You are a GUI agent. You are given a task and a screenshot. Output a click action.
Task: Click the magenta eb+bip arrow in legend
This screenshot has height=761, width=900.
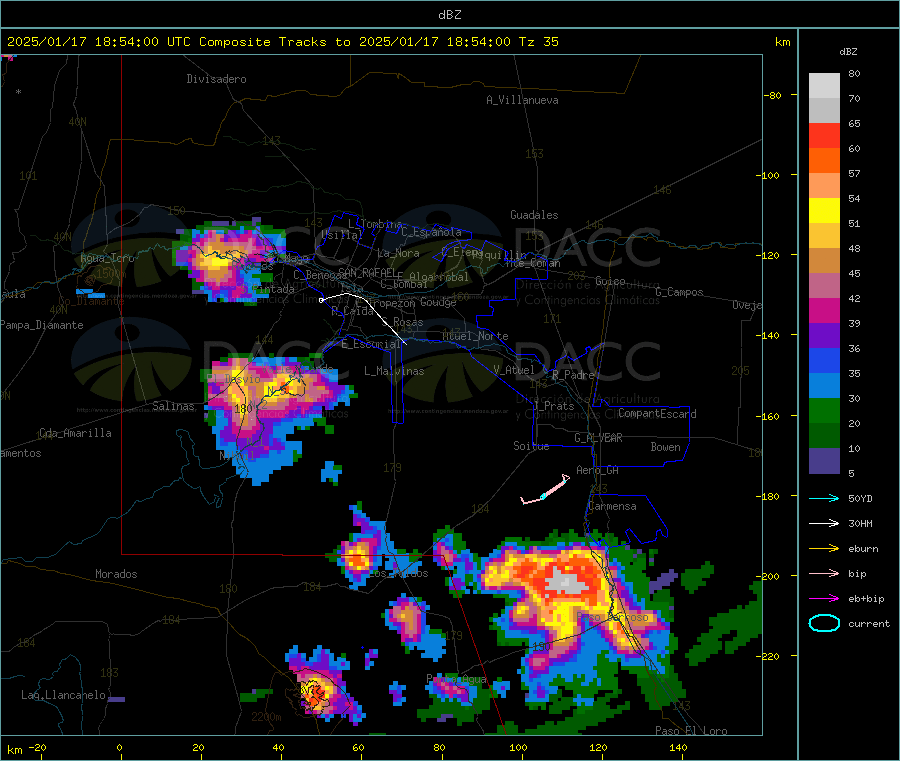click(824, 598)
